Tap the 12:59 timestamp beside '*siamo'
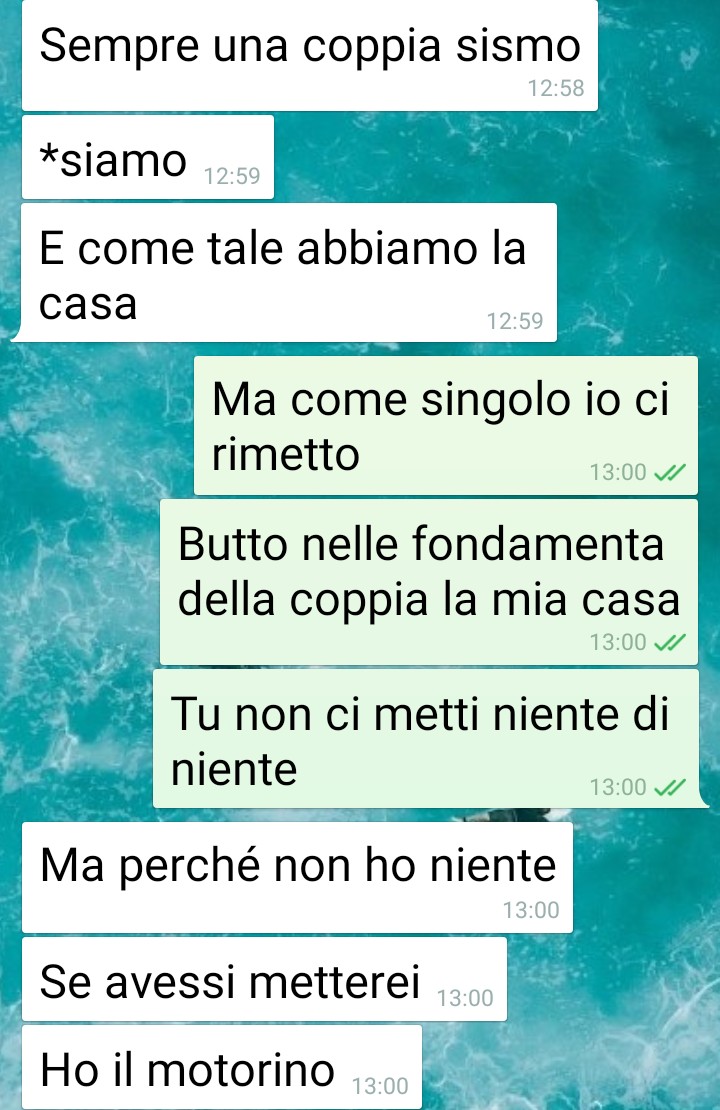 point(232,176)
